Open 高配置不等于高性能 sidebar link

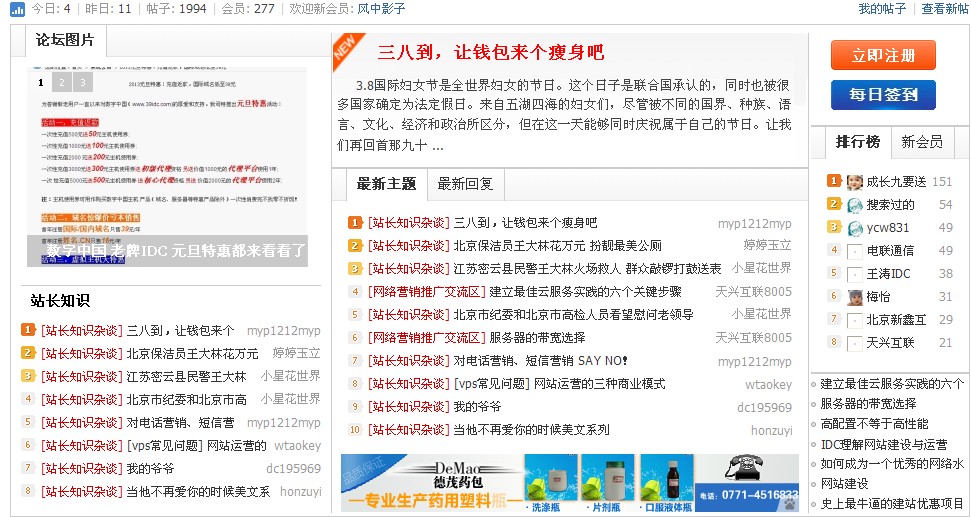pyautogui.click(x=874, y=424)
